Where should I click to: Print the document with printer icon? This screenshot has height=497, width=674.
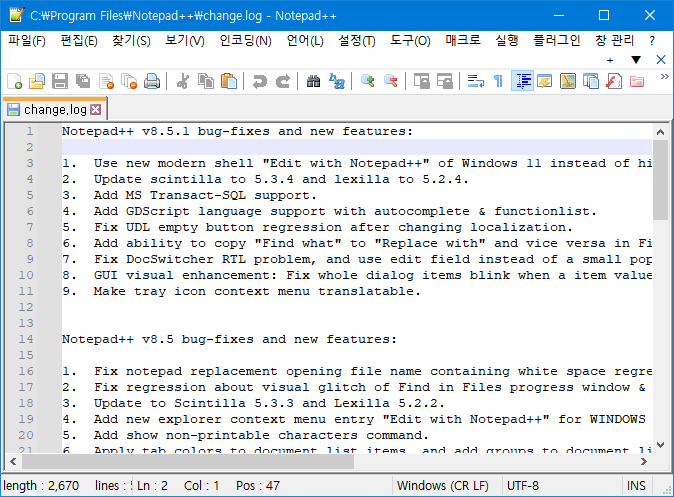click(152, 81)
